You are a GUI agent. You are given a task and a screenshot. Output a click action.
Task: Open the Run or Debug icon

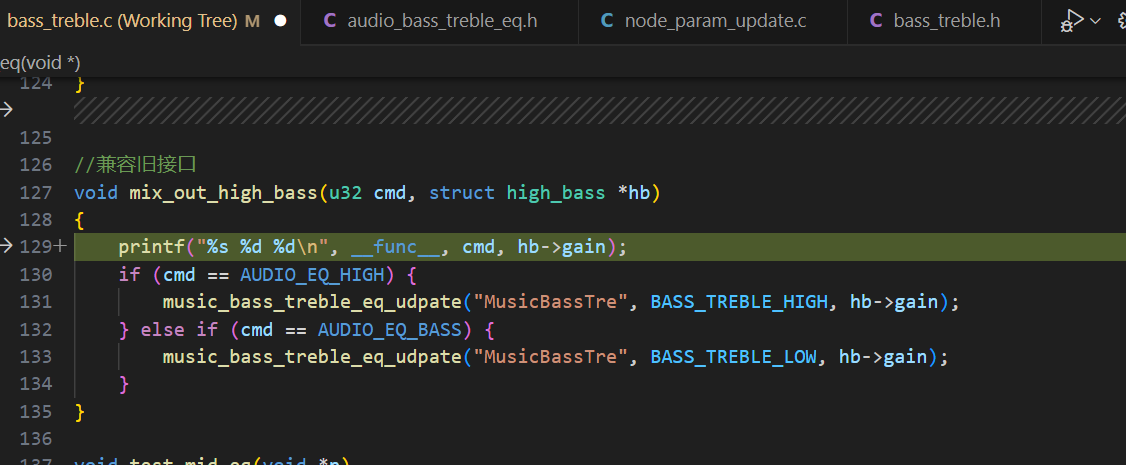(x=1072, y=21)
